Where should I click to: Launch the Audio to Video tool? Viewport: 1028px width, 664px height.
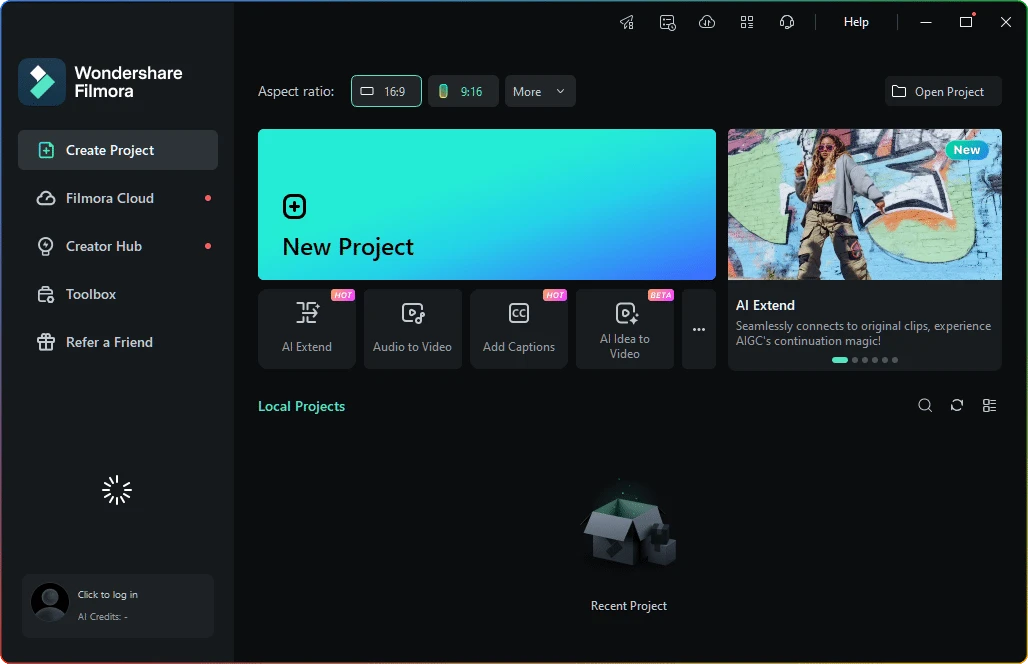pos(412,329)
